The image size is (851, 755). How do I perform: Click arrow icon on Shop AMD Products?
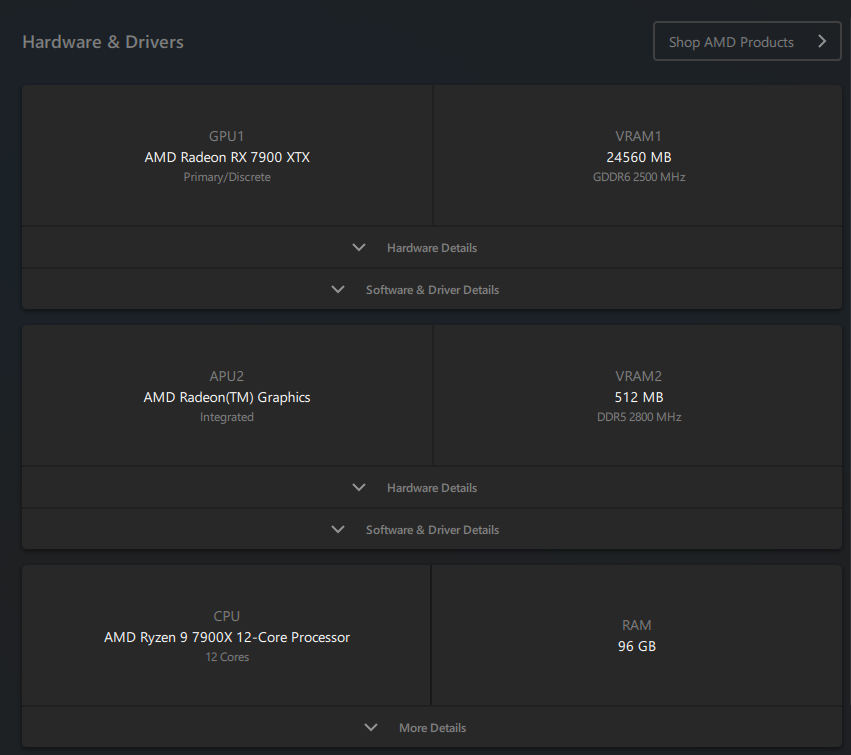coord(822,41)
